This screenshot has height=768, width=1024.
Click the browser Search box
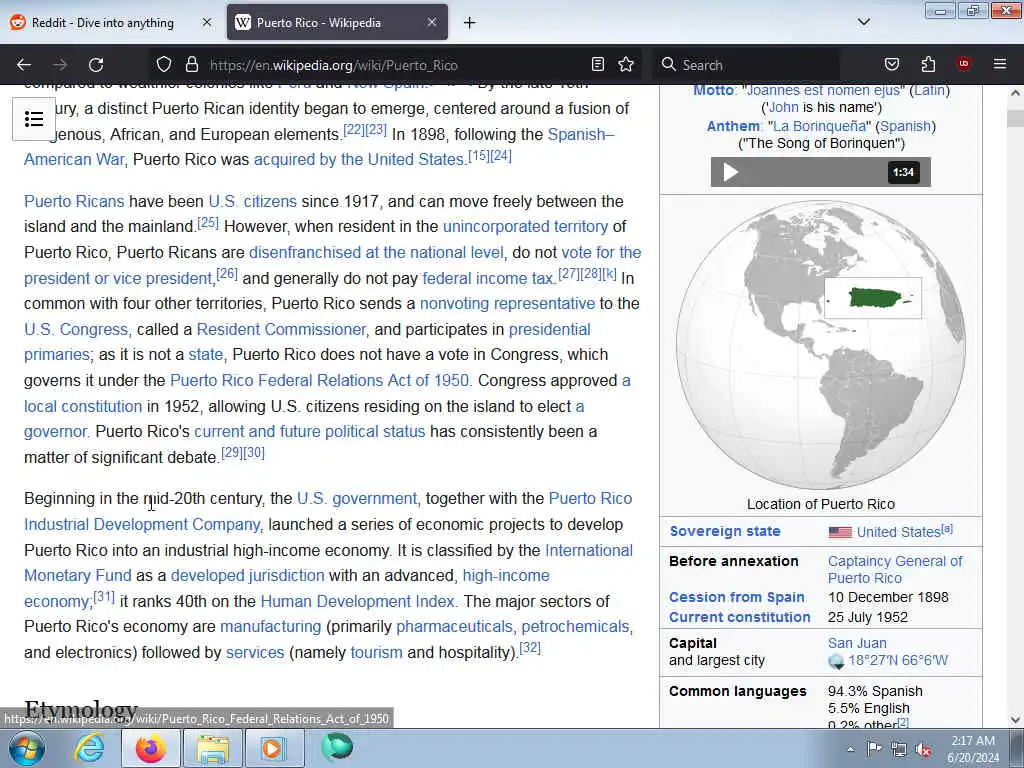click(748, 65)
